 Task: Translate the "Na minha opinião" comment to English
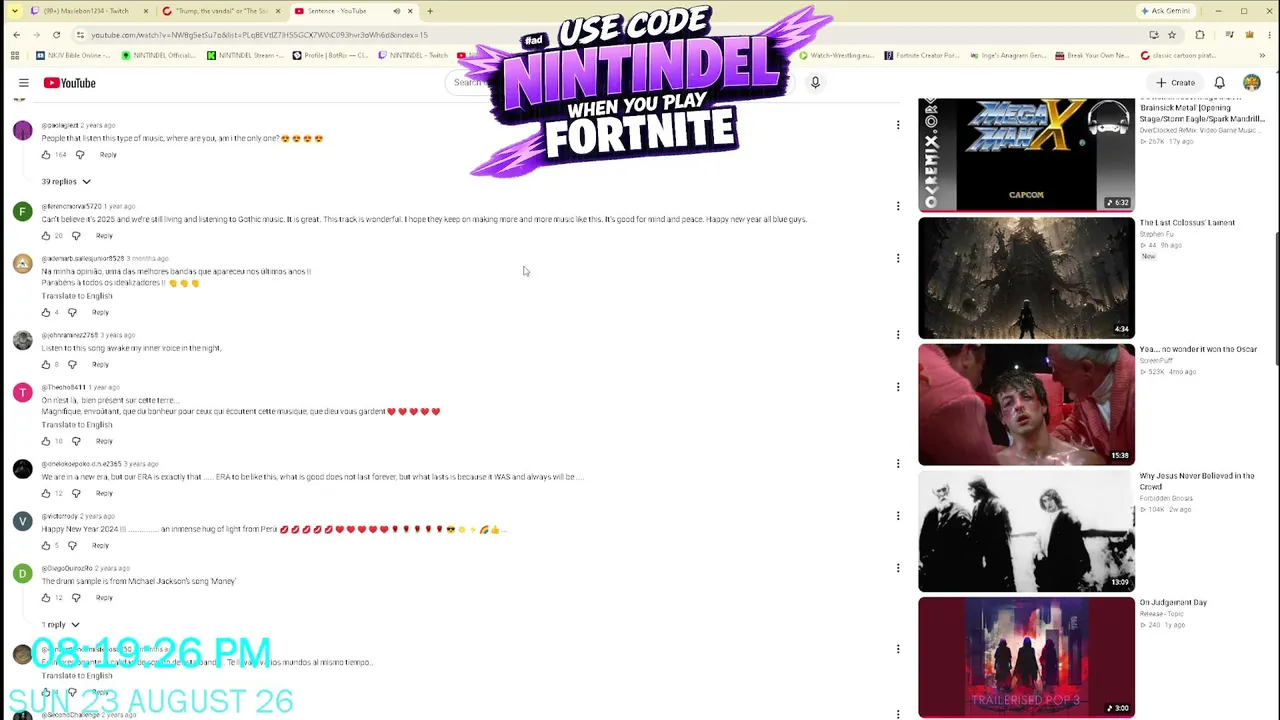coord(77,296)
